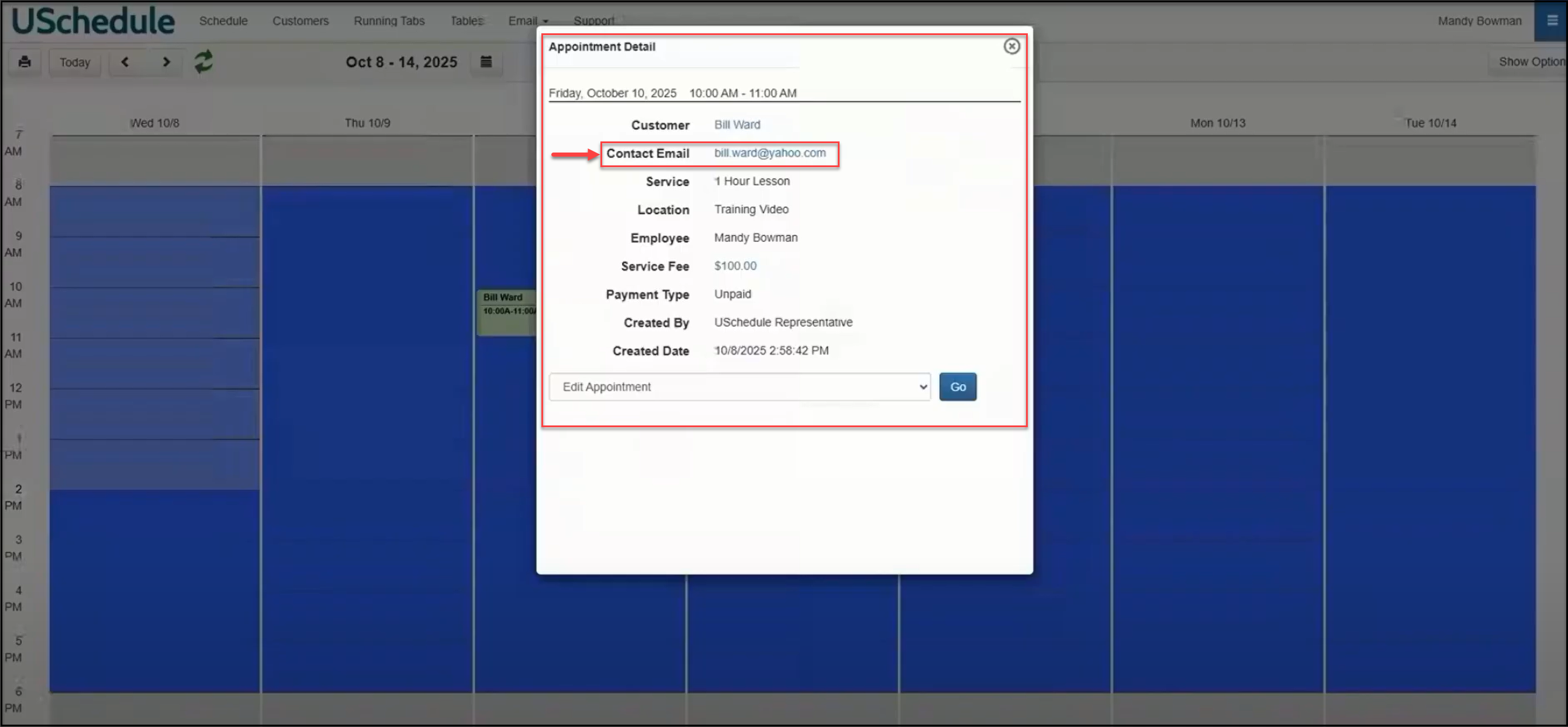Go to next week arrow
This screenshot has width=1568, height=727.
[166, 62]
